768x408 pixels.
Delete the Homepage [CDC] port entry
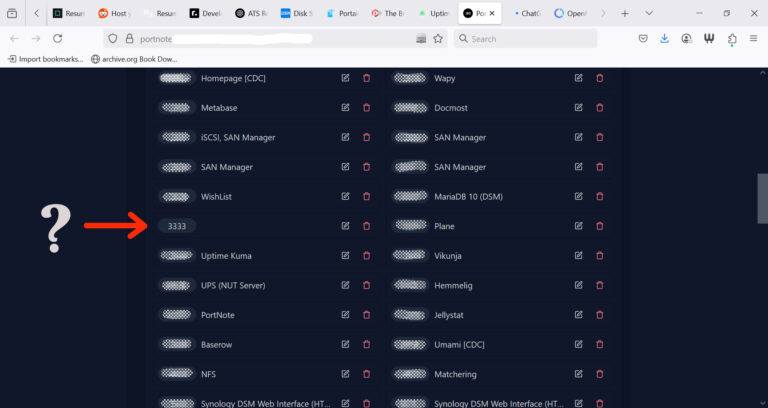pyautogui.click(x=366, y=78)
